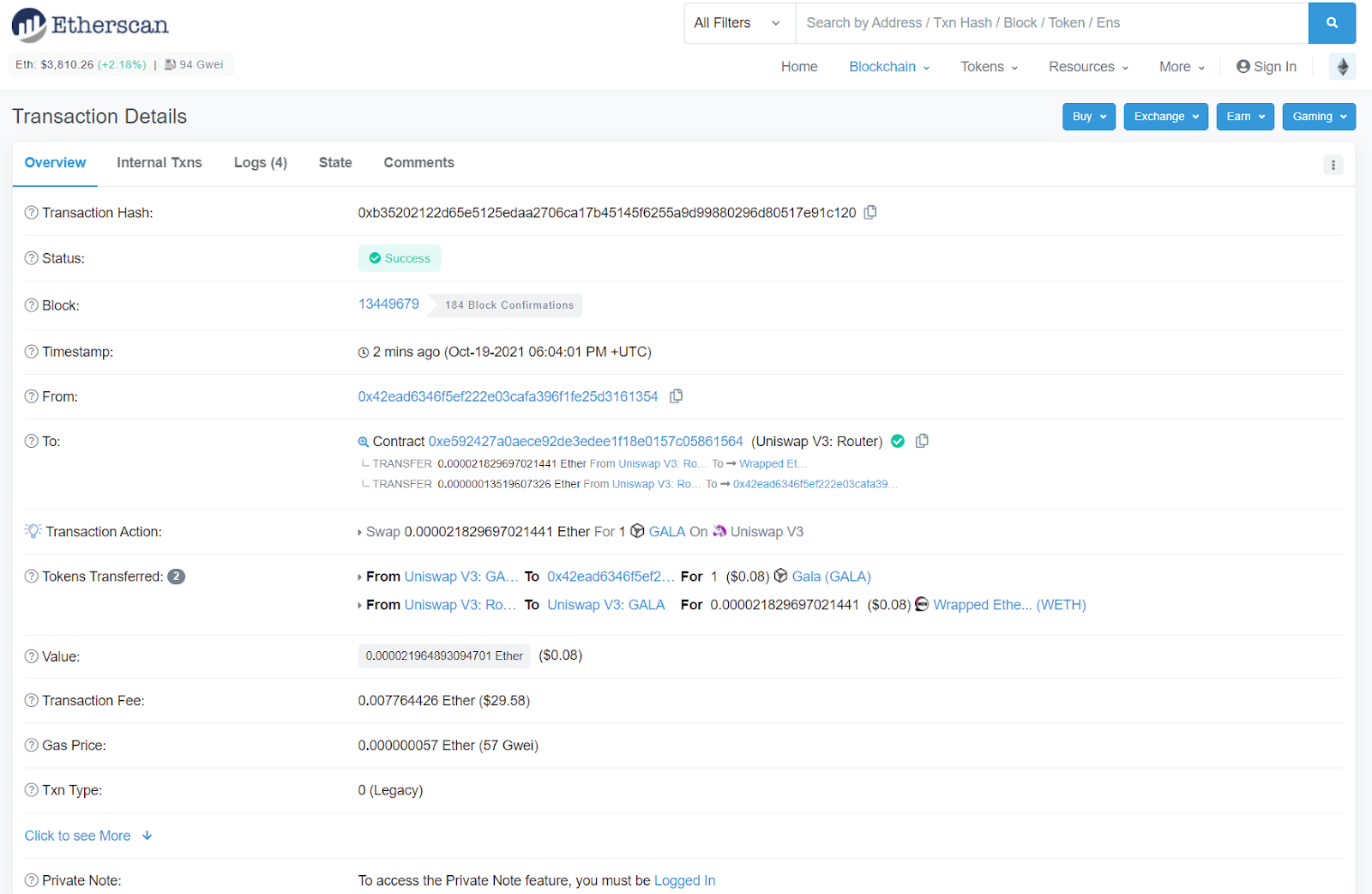1372x894 pixels.
Task: Click the blue search magnifier button
Action: point(1332,23)
